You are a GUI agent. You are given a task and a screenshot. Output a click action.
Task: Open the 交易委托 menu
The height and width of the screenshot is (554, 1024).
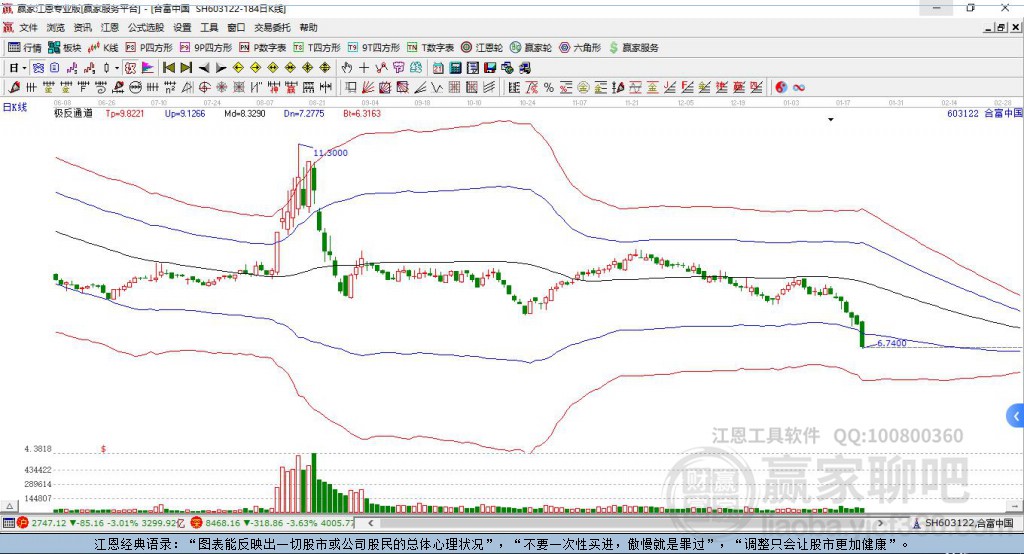(x=272, y=27)
